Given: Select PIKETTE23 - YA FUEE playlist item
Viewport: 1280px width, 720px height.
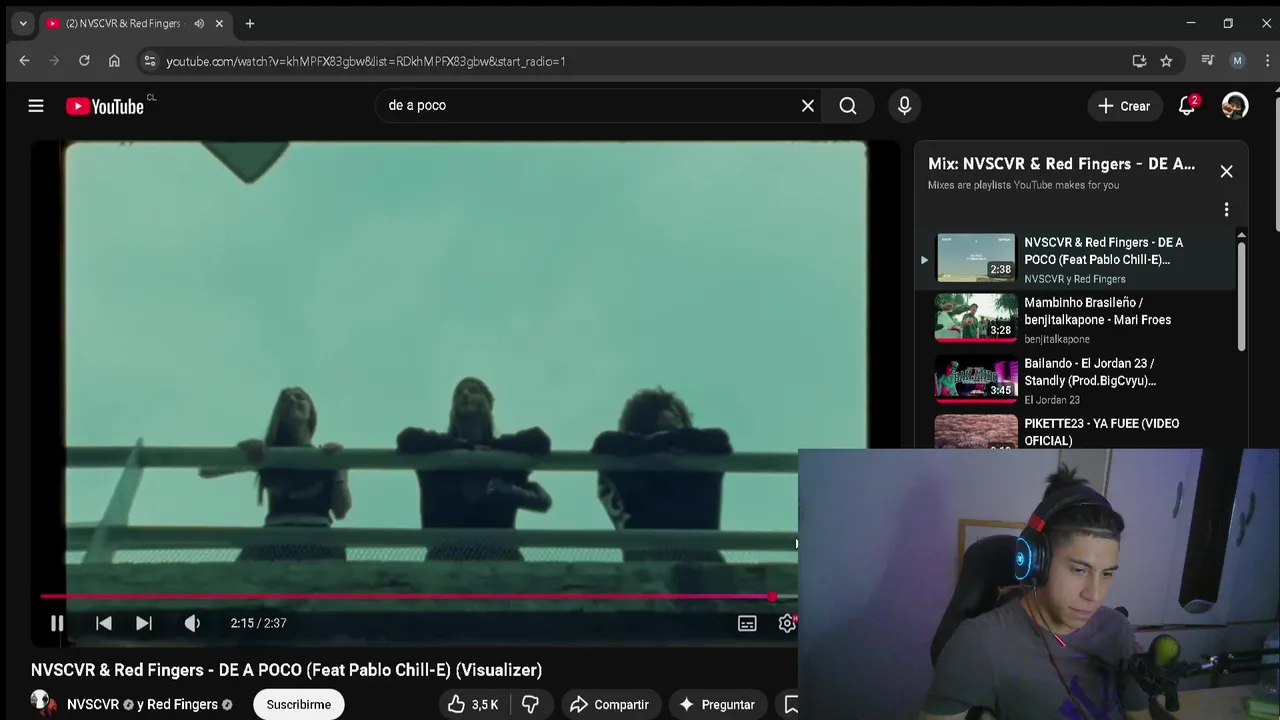Looking at the screenshot, I should 1076,431.
